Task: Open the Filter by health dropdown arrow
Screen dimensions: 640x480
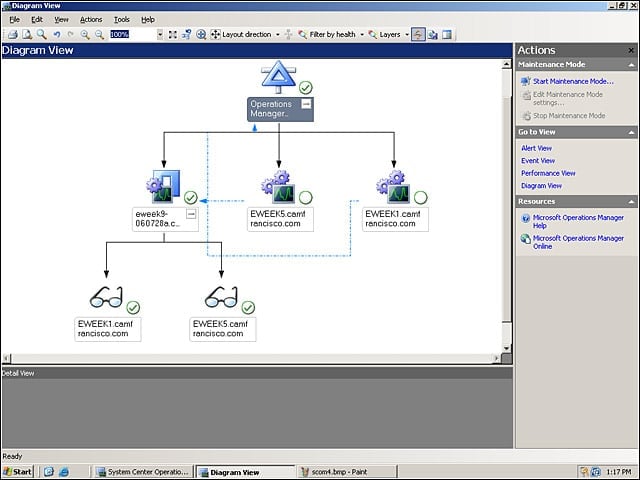Action: (362, 35)
